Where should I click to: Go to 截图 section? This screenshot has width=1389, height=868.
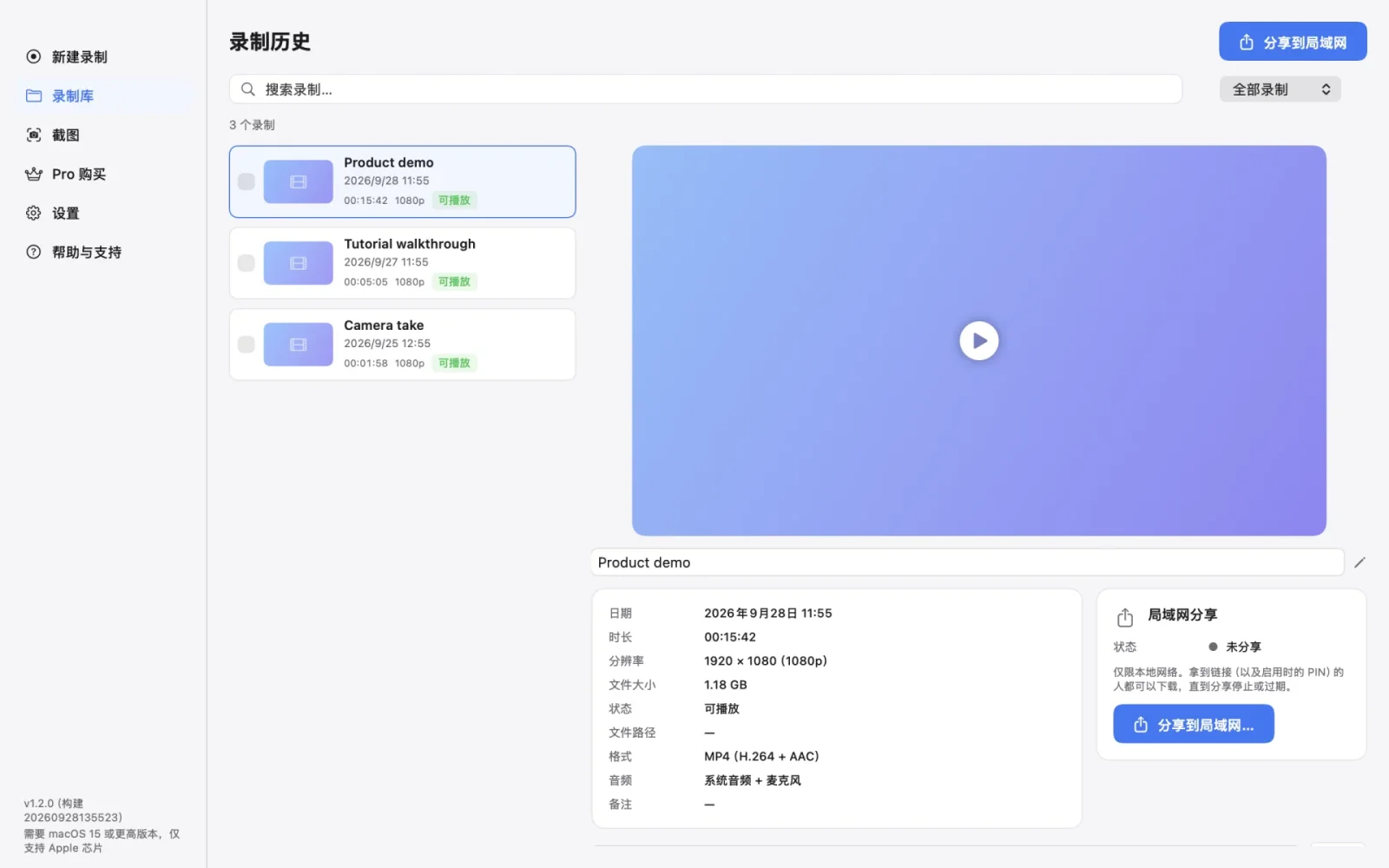click(102, 135)
